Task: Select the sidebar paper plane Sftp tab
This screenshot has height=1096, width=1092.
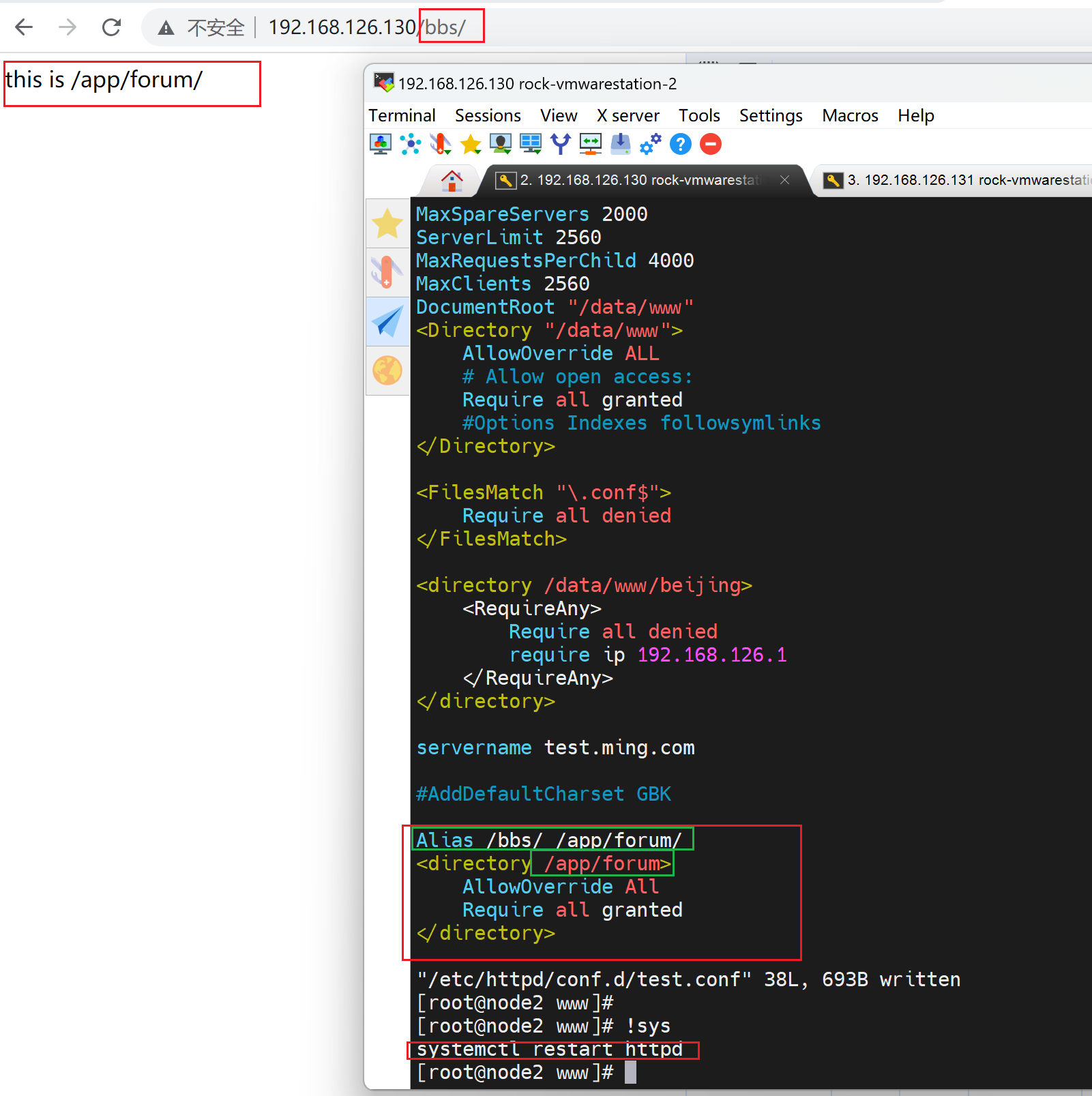Action: click(387, 321)
